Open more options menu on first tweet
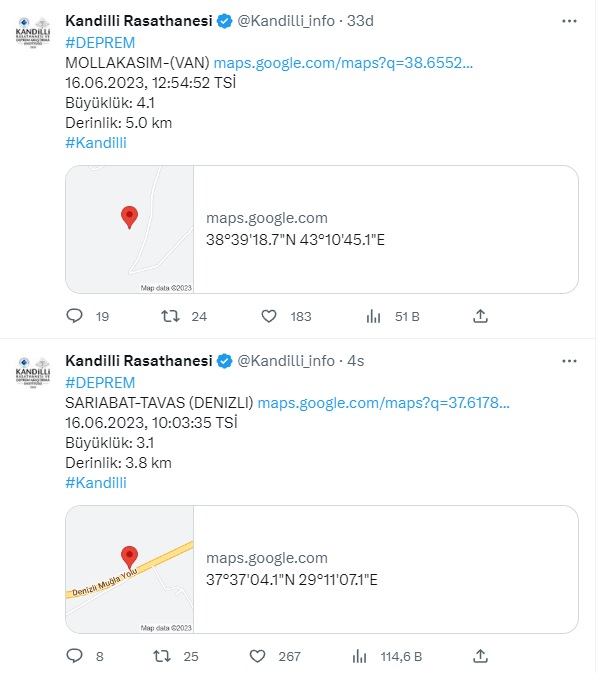Image resolution: width=600 pixels, height=673 pixels. coord(569,20)
